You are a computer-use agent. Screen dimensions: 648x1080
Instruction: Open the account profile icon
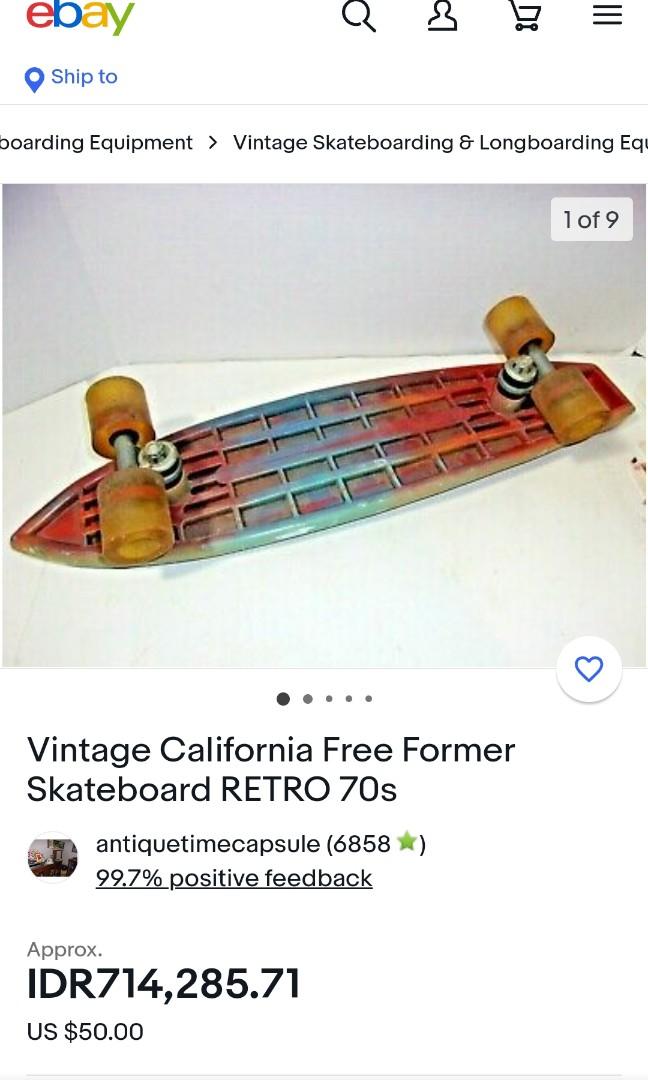tap(442, 15)
